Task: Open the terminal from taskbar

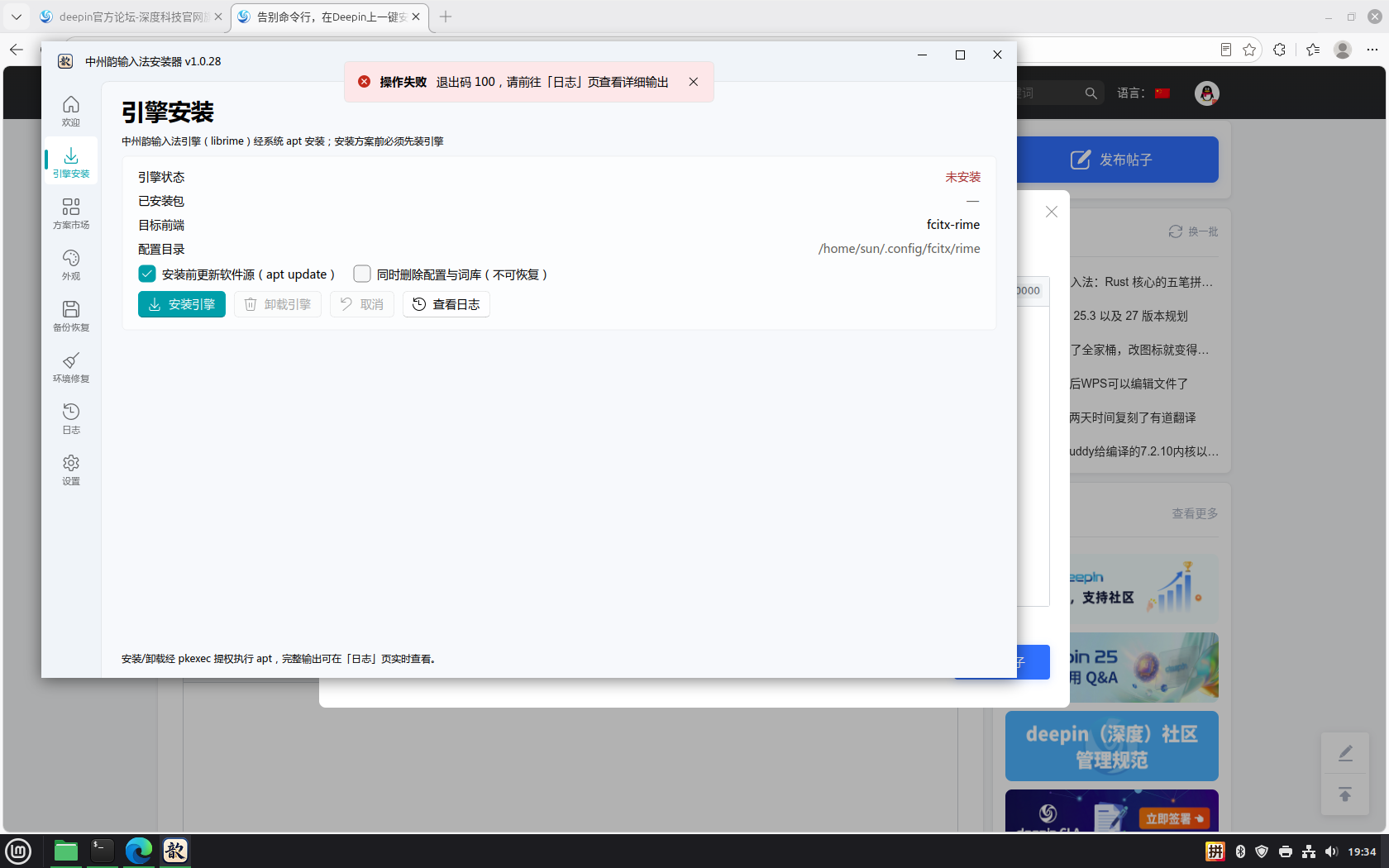Action: coord(103,851)
